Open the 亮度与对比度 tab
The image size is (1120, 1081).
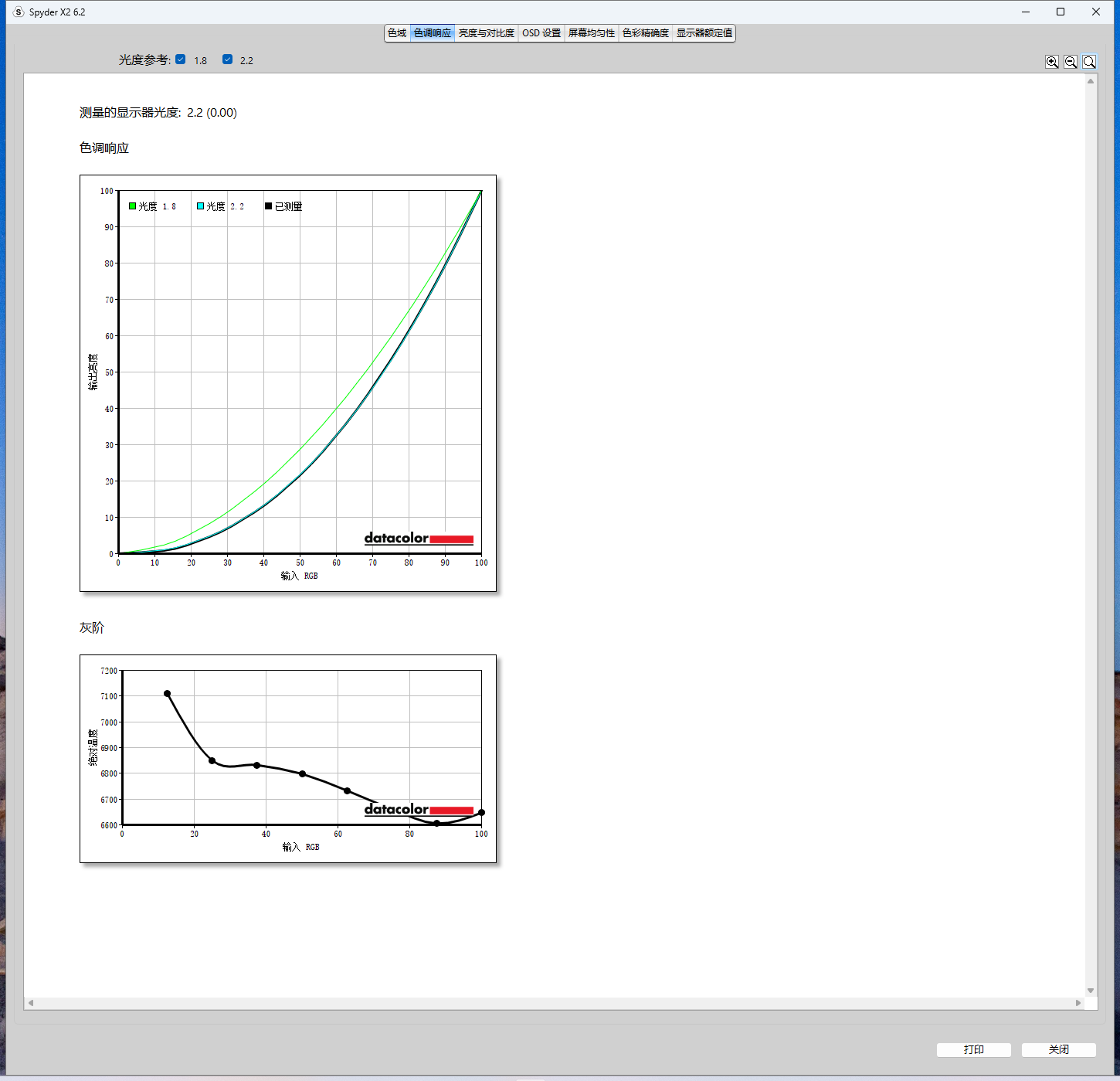[486, 33]
